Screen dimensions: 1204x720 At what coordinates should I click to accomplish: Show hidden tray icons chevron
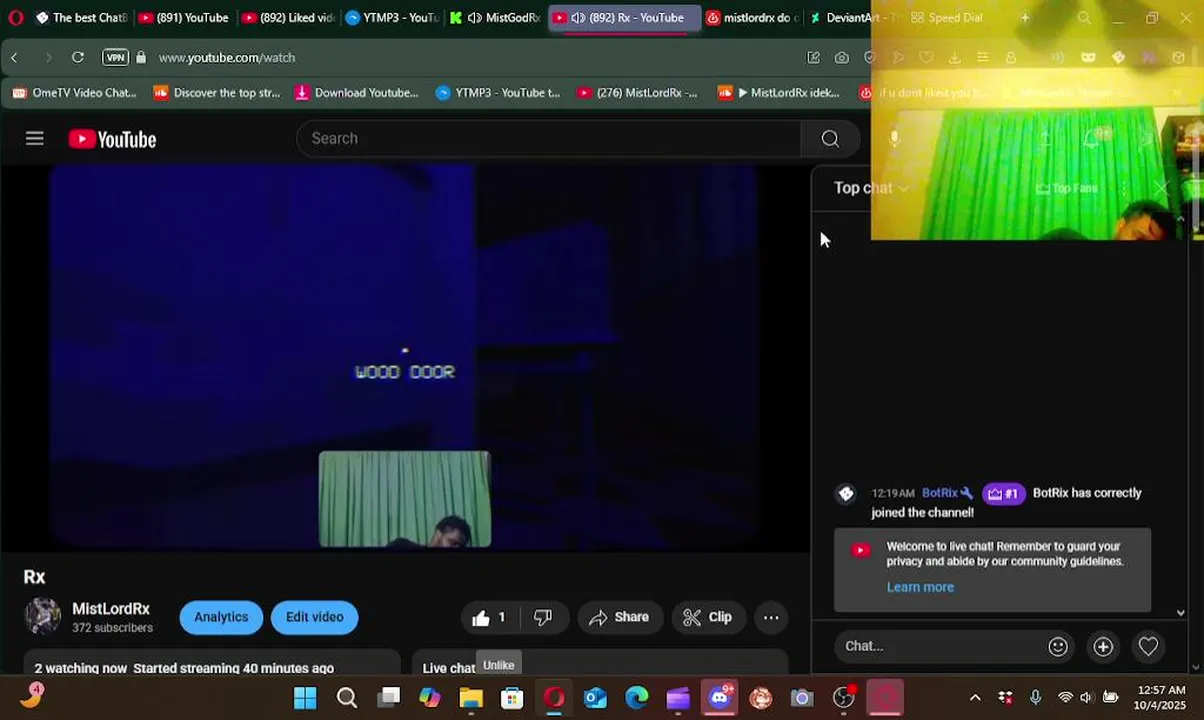tap(975, 698)
